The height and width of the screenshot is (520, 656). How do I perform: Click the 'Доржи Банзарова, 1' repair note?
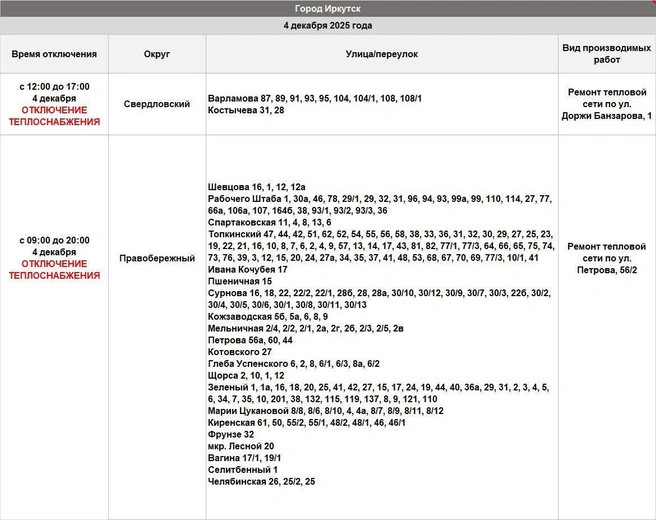coord(607,116)
